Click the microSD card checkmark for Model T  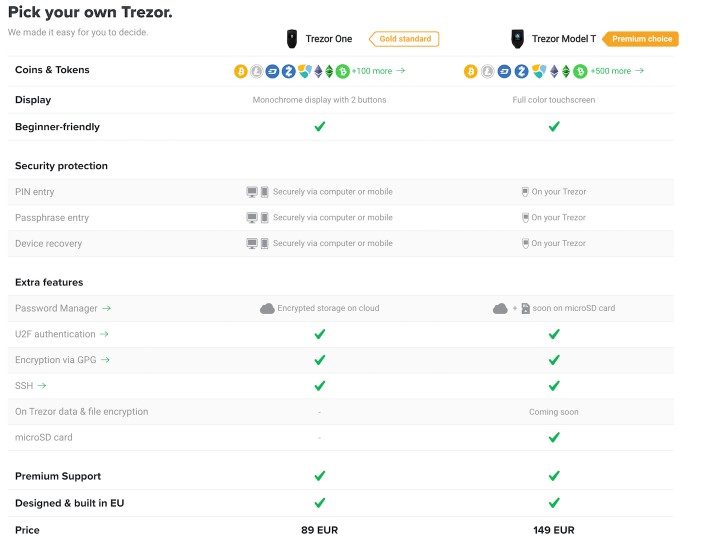(x=554, y=437)
